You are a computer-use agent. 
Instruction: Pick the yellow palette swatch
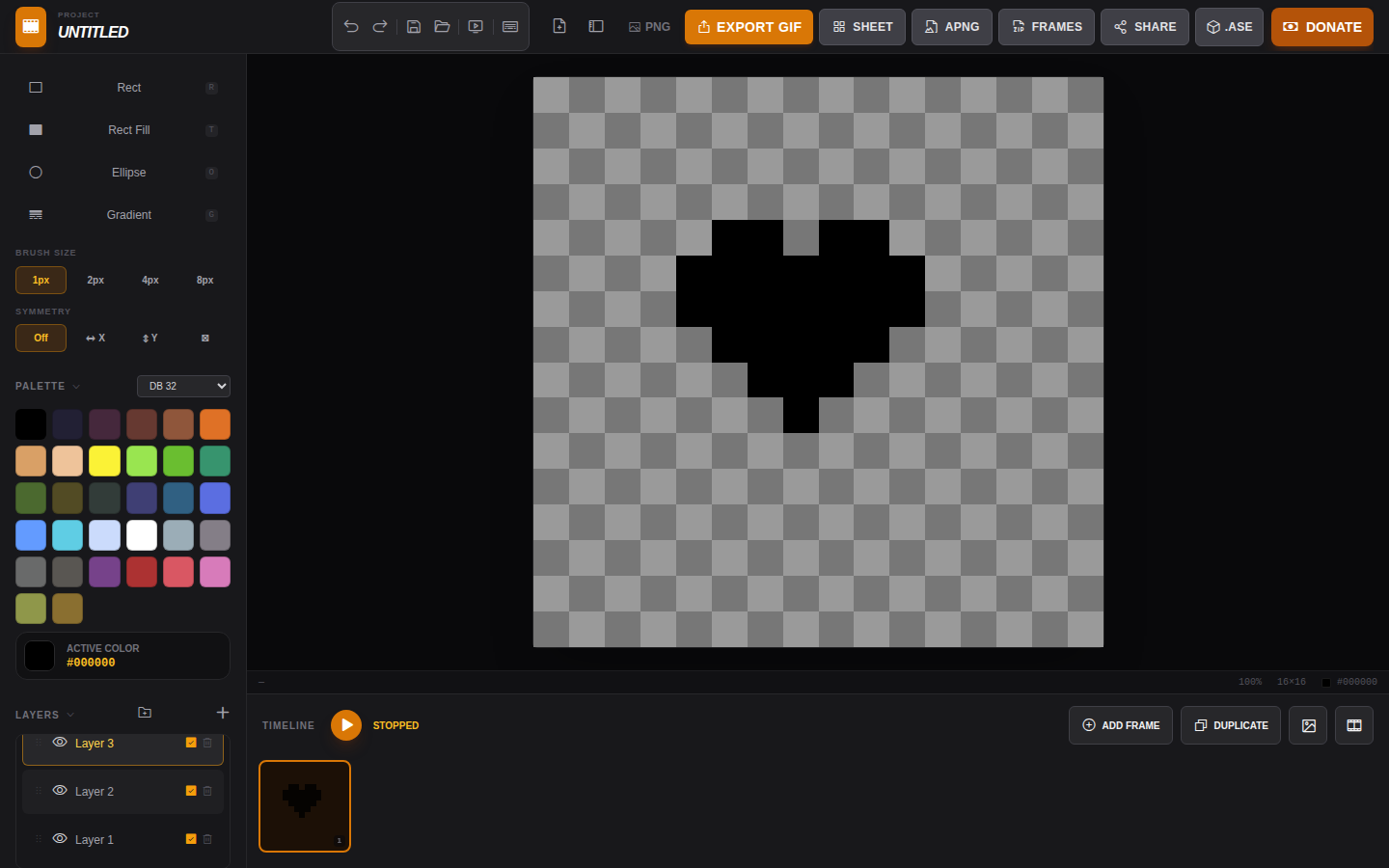point(104,461)
